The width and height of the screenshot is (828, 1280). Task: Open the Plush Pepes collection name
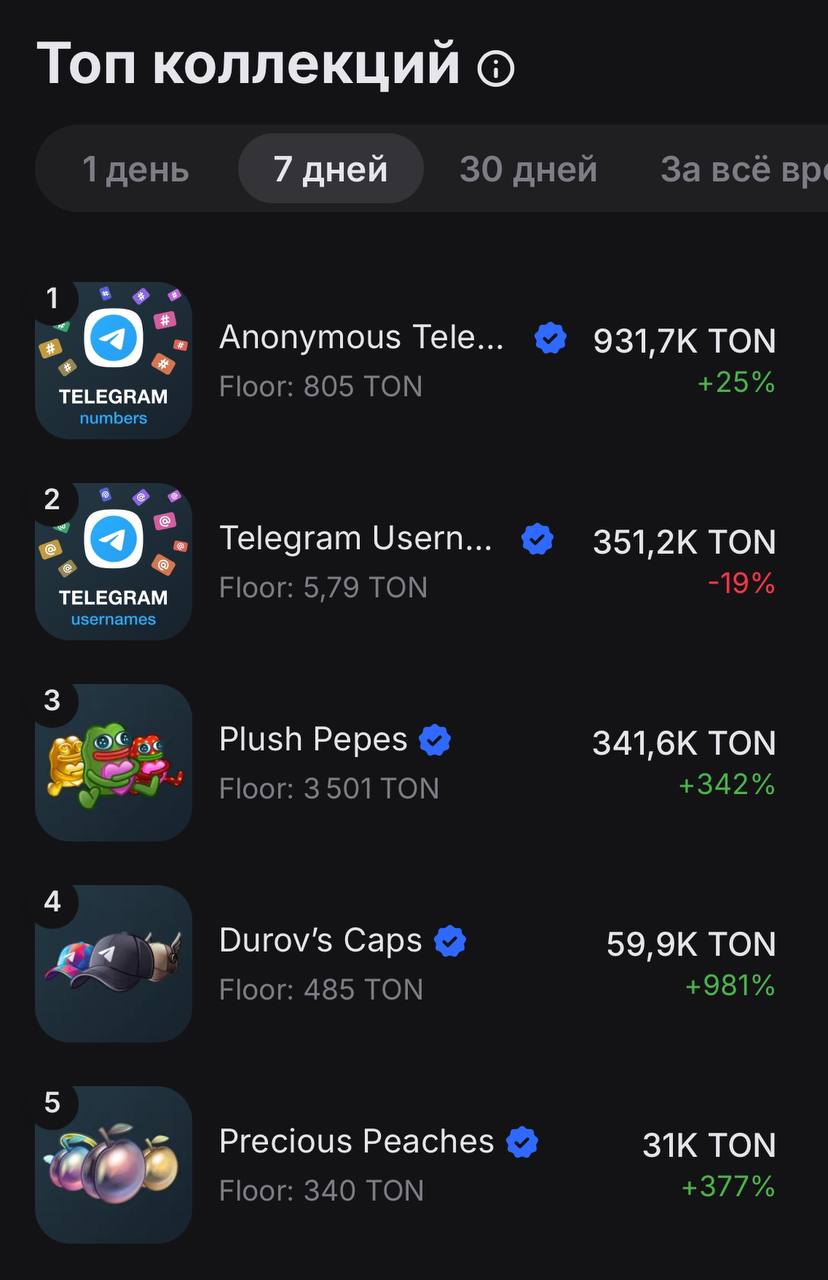[313, 740]
